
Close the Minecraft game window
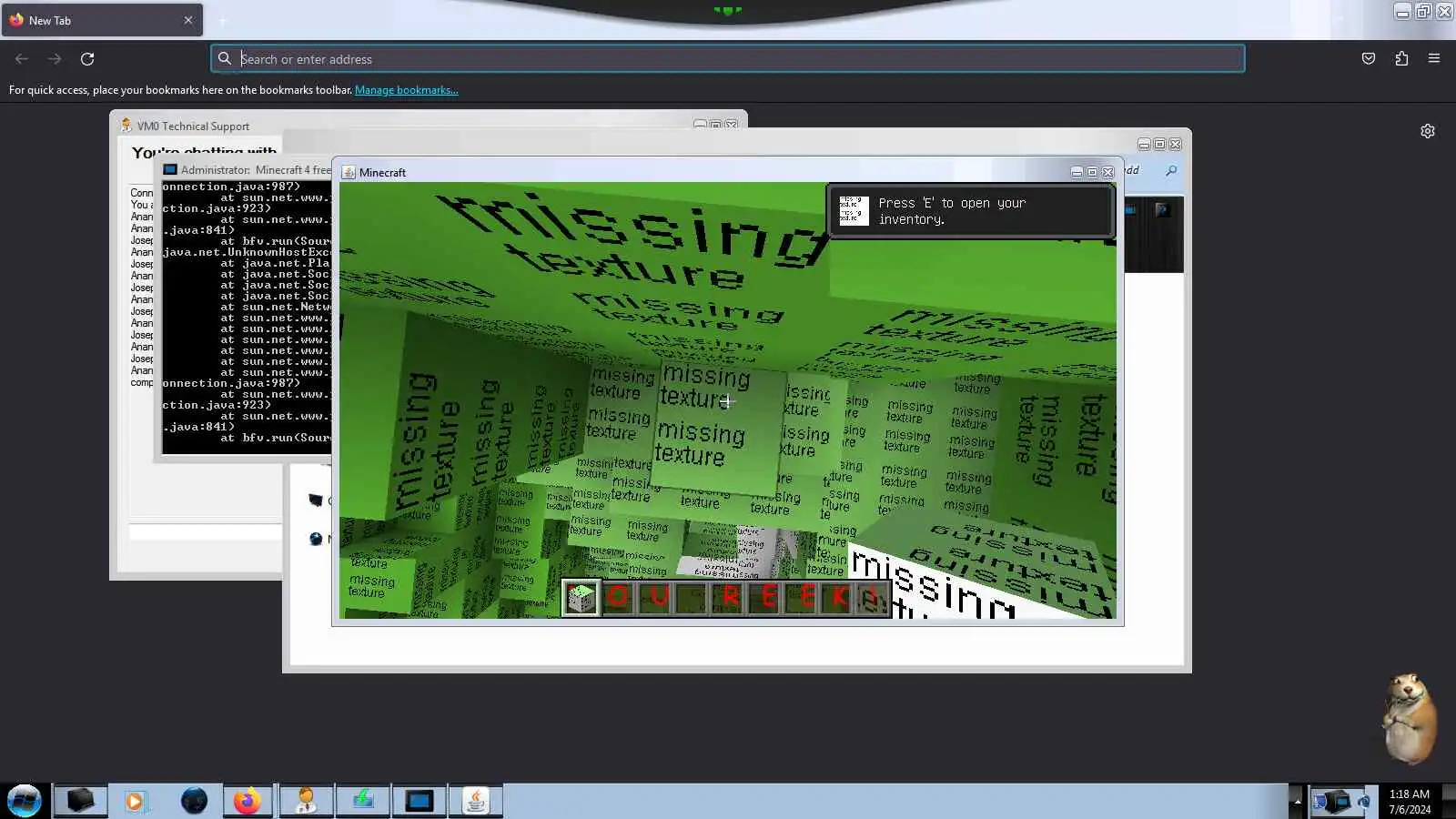click(x=1107, y=172)
